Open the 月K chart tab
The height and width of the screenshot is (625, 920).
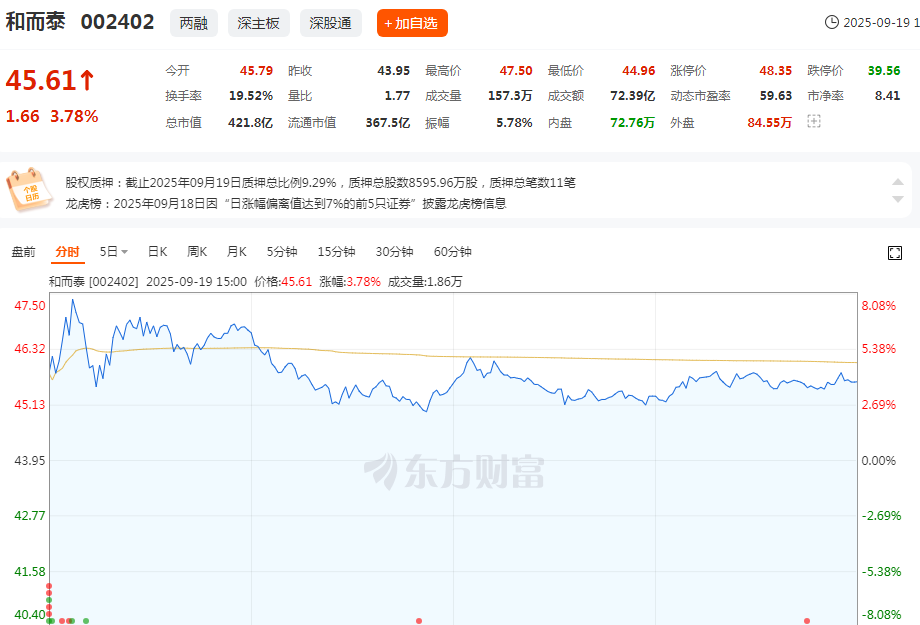point(236,252)
